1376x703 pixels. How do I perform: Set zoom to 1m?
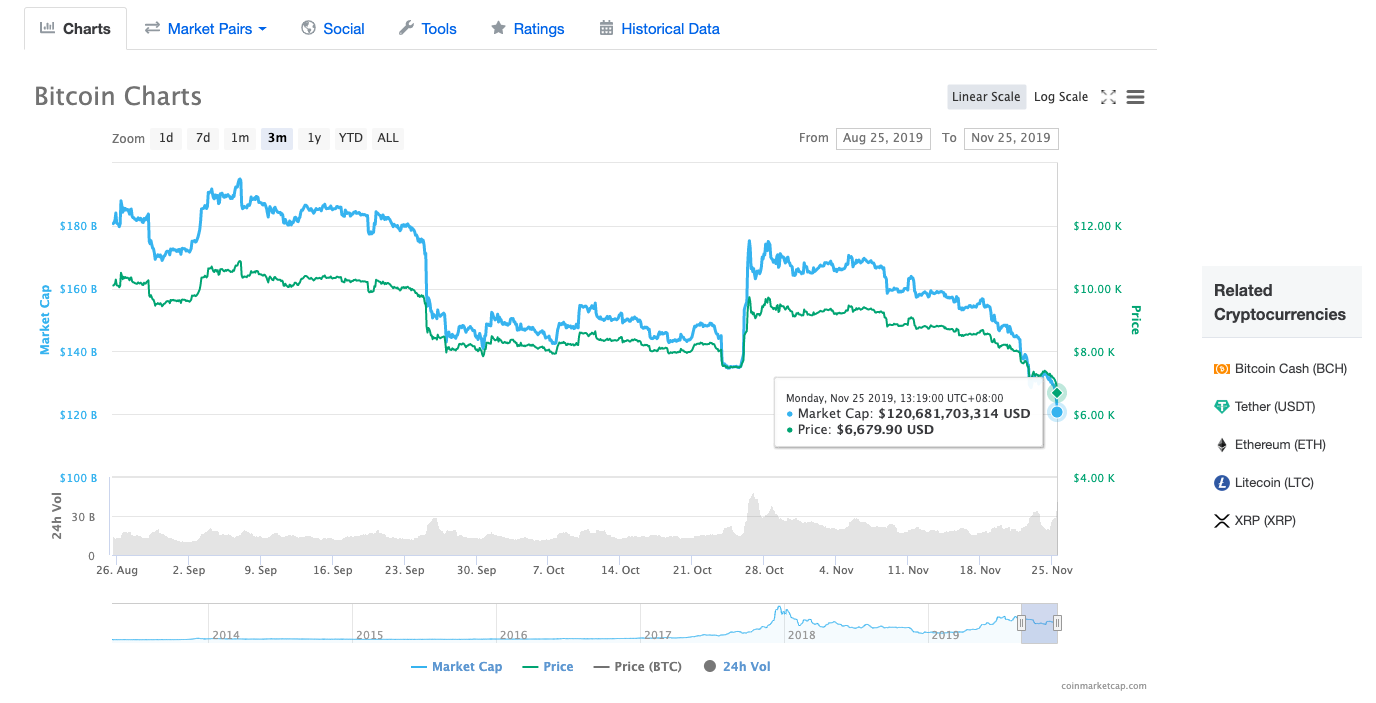coord(240,138)
